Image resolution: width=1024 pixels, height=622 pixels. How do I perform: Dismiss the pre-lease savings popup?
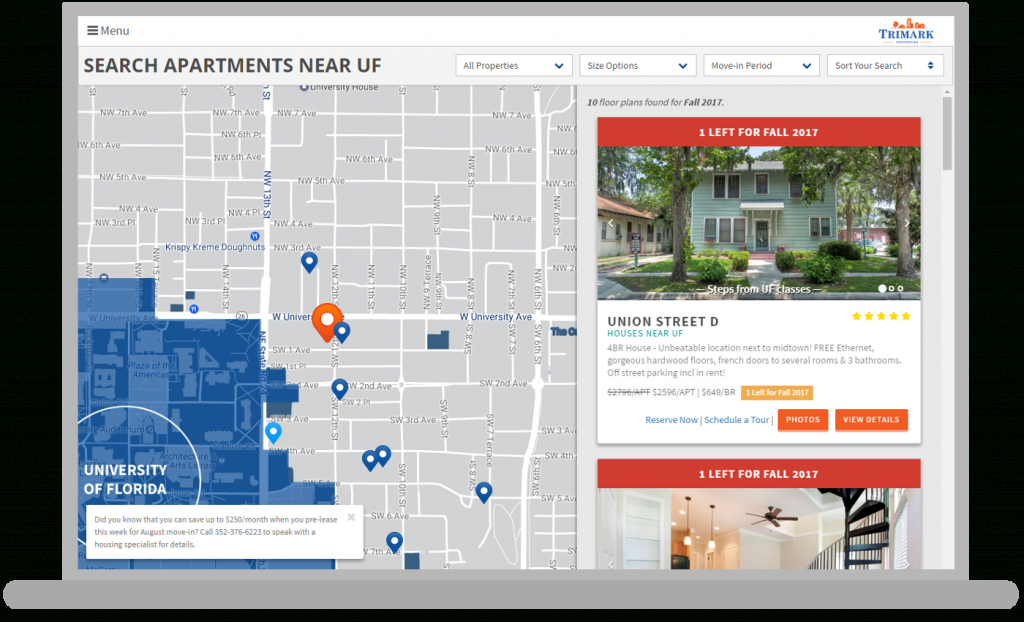click(351, 517)
